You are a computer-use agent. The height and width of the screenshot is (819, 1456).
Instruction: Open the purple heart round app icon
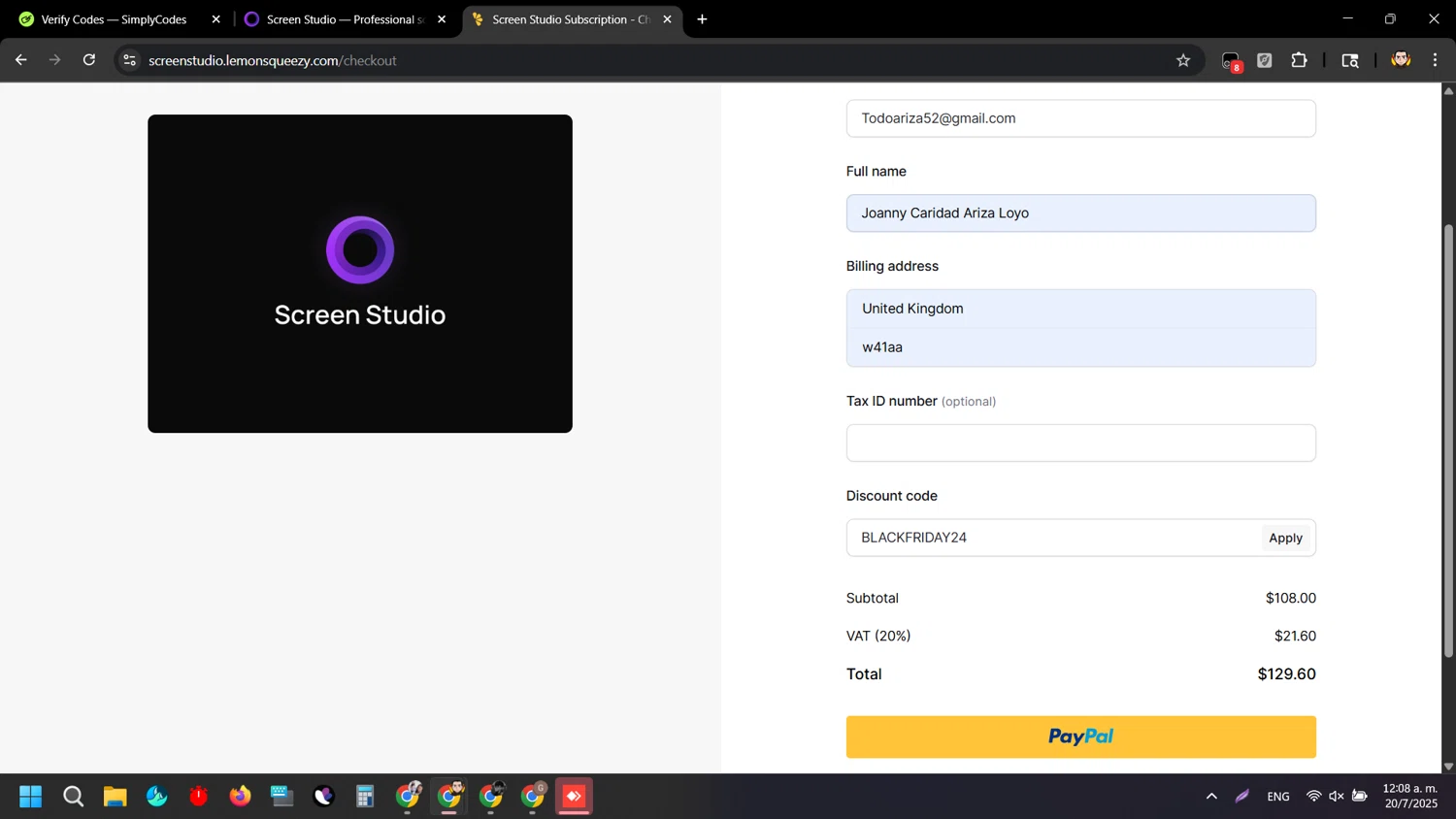pos(323,797)
